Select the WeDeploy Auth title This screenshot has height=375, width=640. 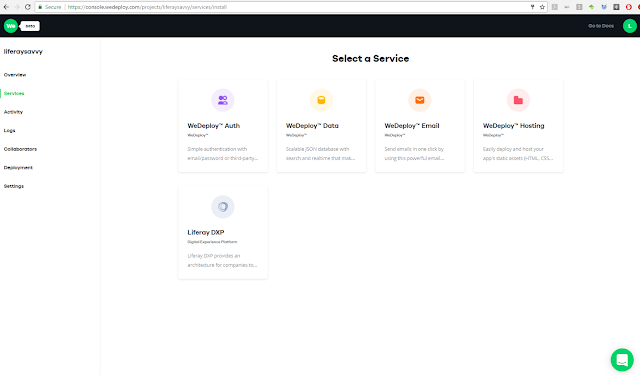coord(213,126)
